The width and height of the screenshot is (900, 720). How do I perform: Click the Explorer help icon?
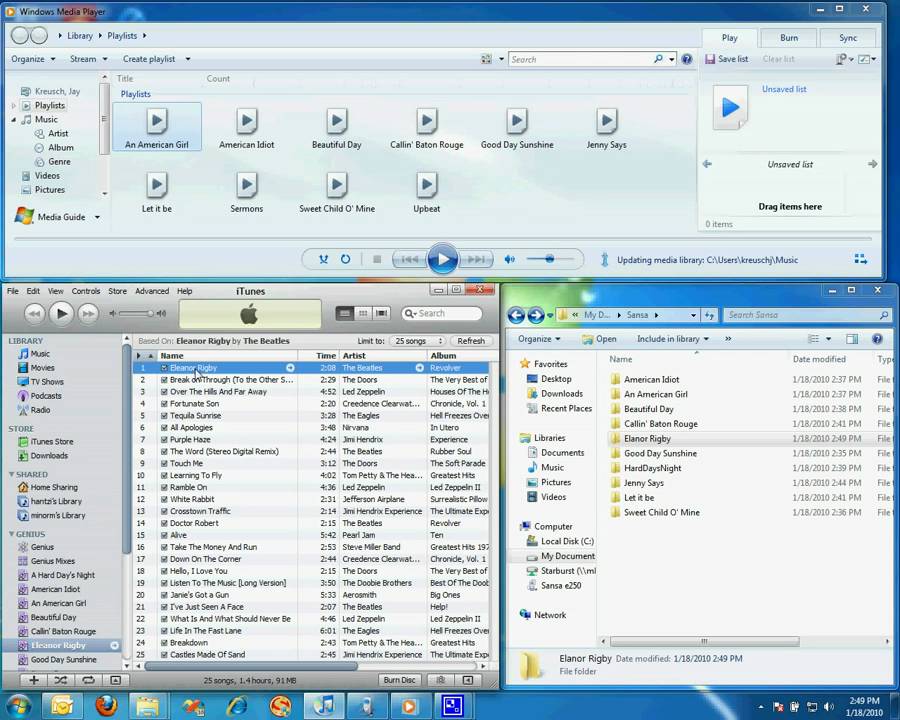click(x=877, y=339)
